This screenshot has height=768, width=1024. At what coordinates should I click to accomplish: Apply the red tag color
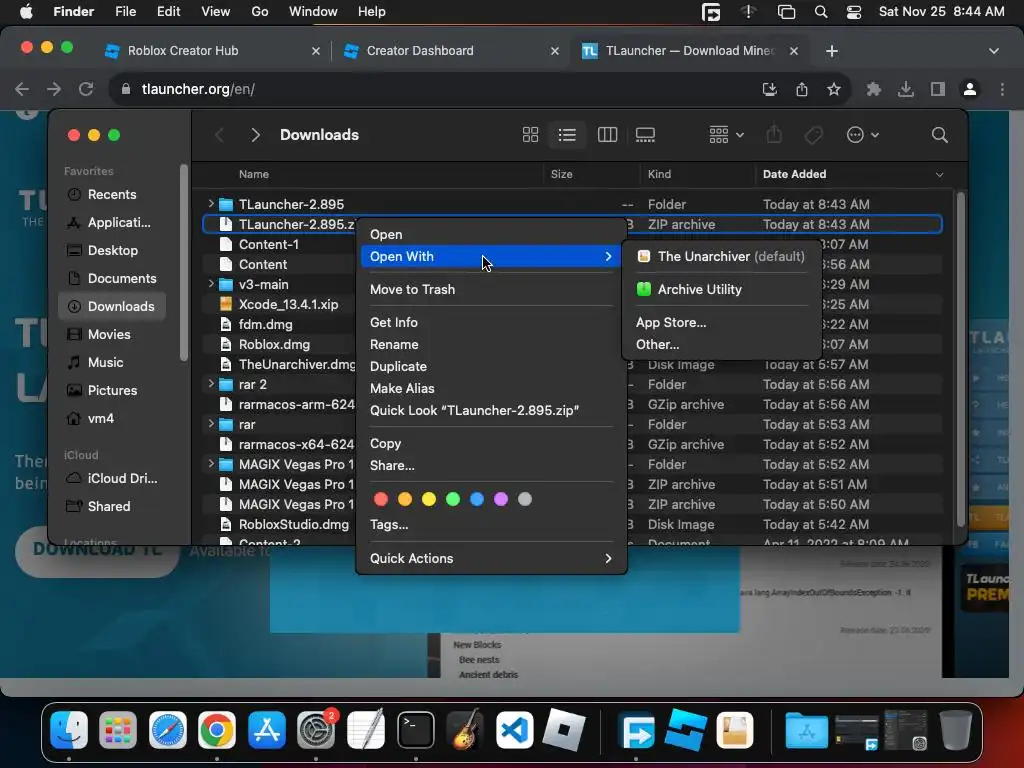coord(381,500)
